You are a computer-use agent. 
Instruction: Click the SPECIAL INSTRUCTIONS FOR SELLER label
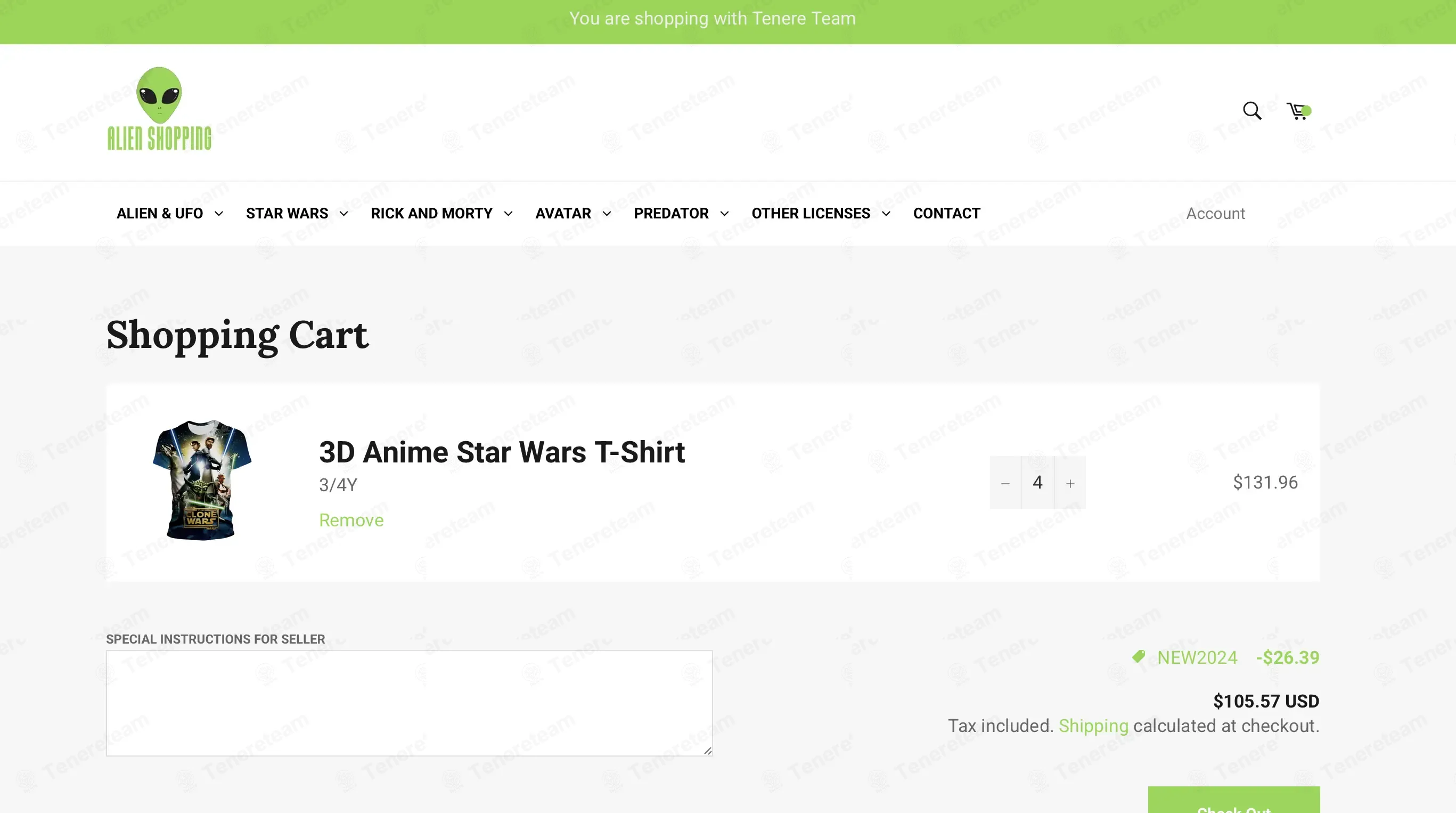pos(215,639)
